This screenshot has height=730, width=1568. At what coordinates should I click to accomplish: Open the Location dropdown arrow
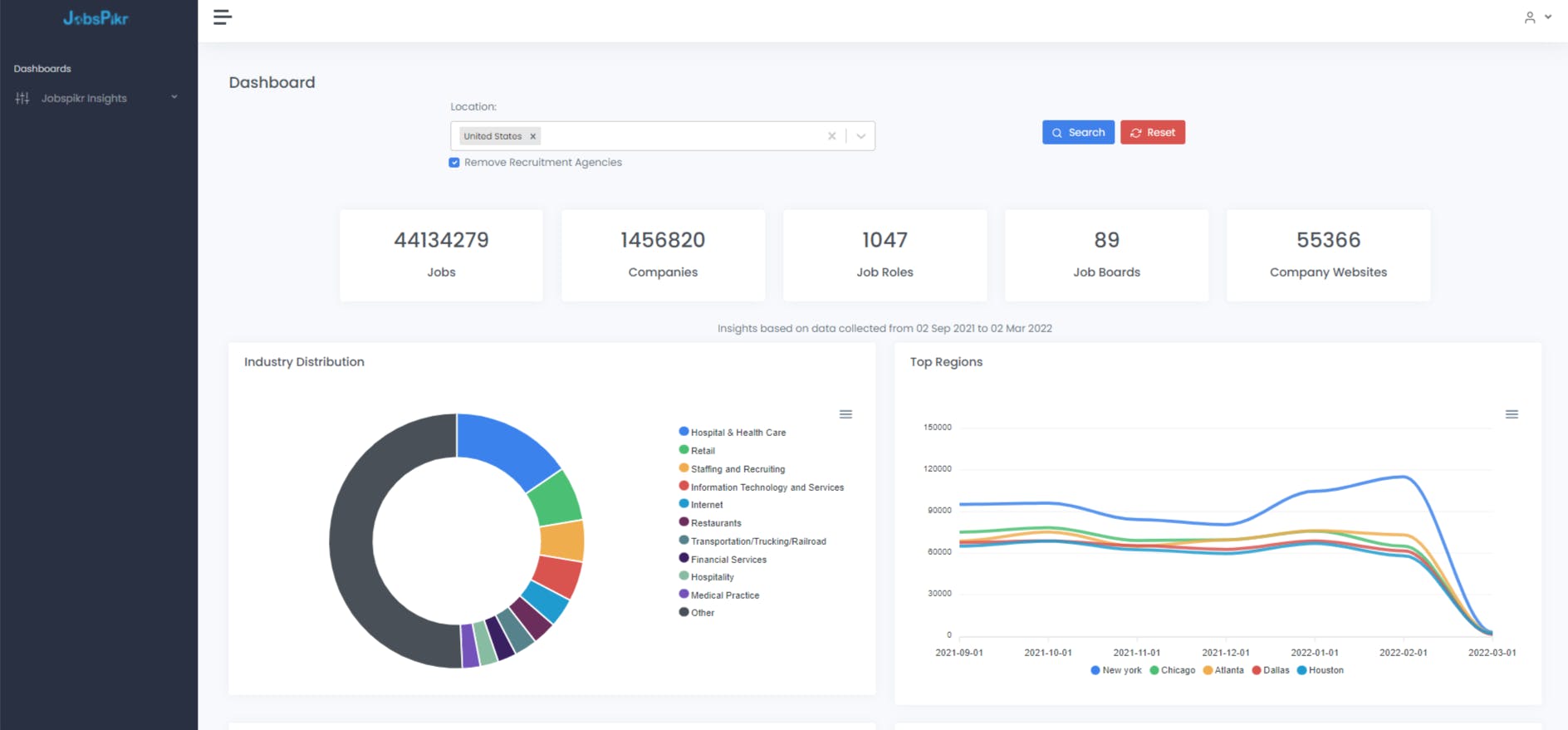click(861, 136)
